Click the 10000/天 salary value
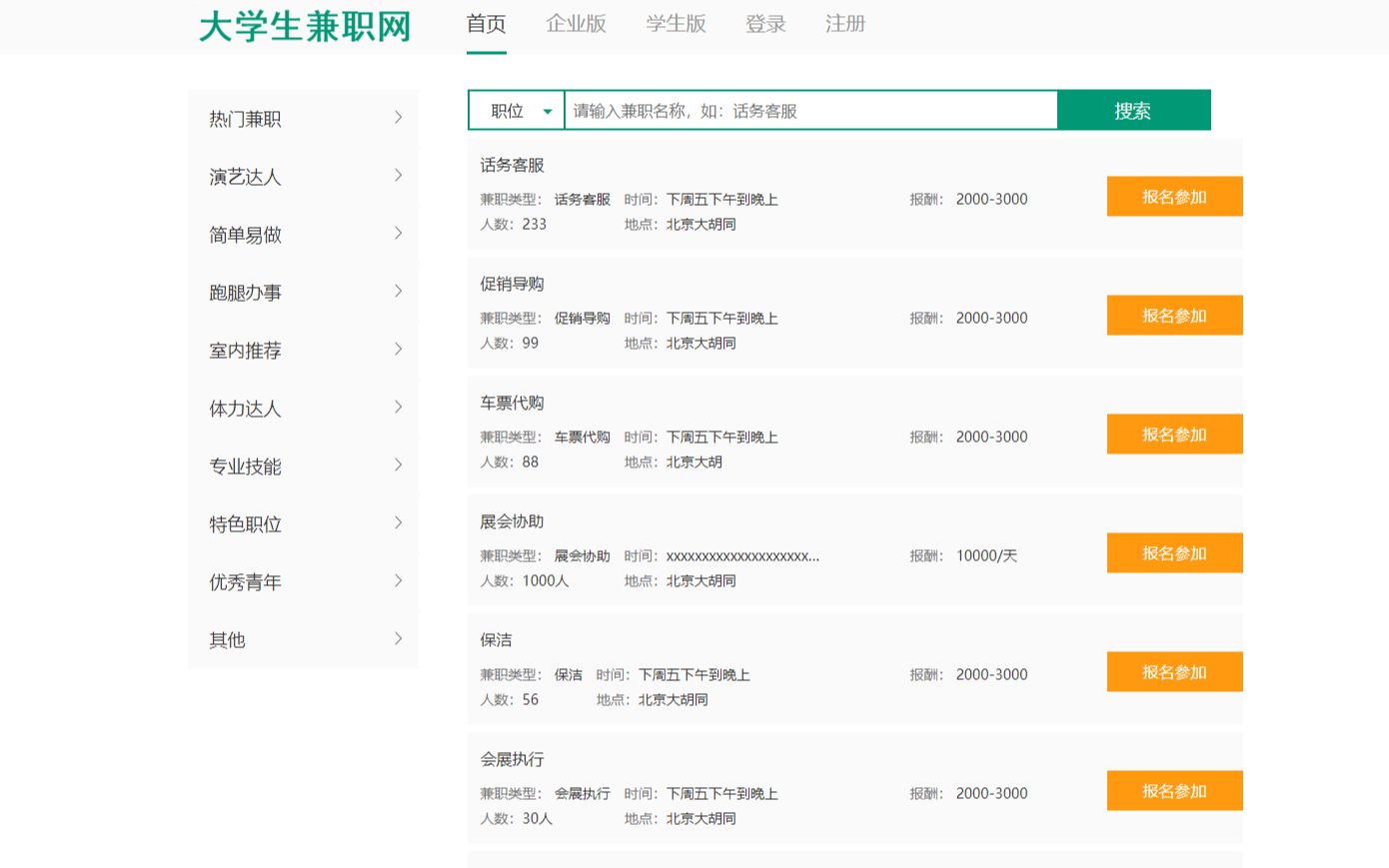Viewport: 1389px width, 868px height. 986,555
